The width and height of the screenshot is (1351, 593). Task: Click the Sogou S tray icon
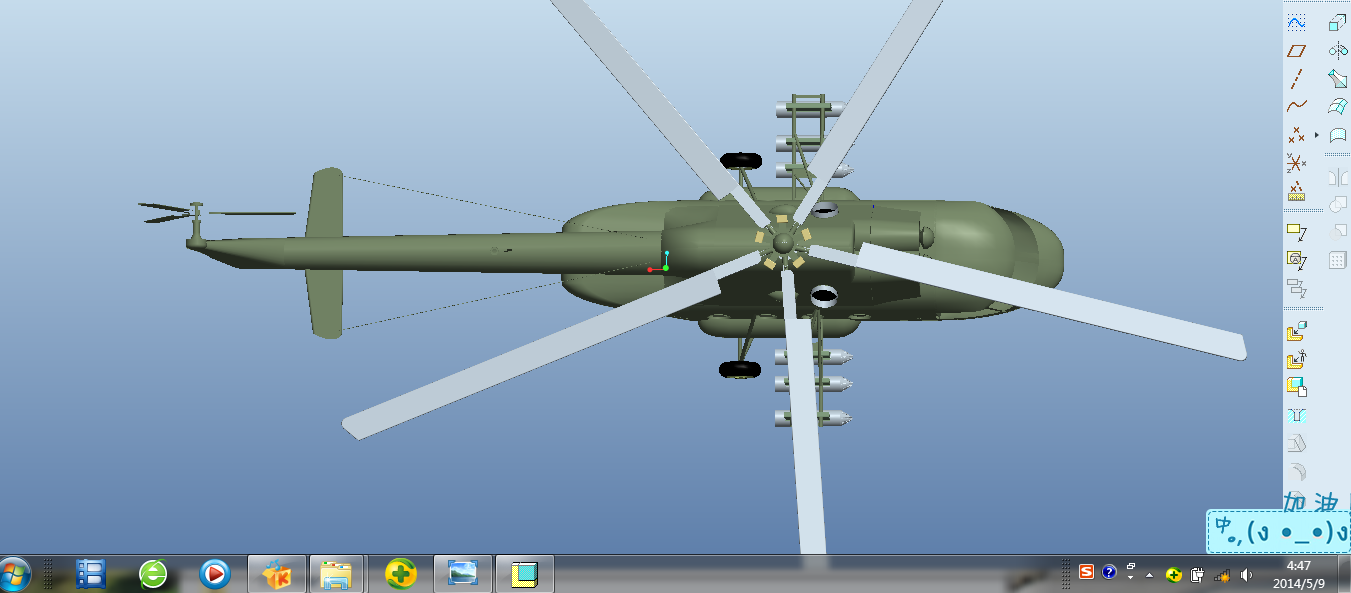click(x=1086, y=573)
